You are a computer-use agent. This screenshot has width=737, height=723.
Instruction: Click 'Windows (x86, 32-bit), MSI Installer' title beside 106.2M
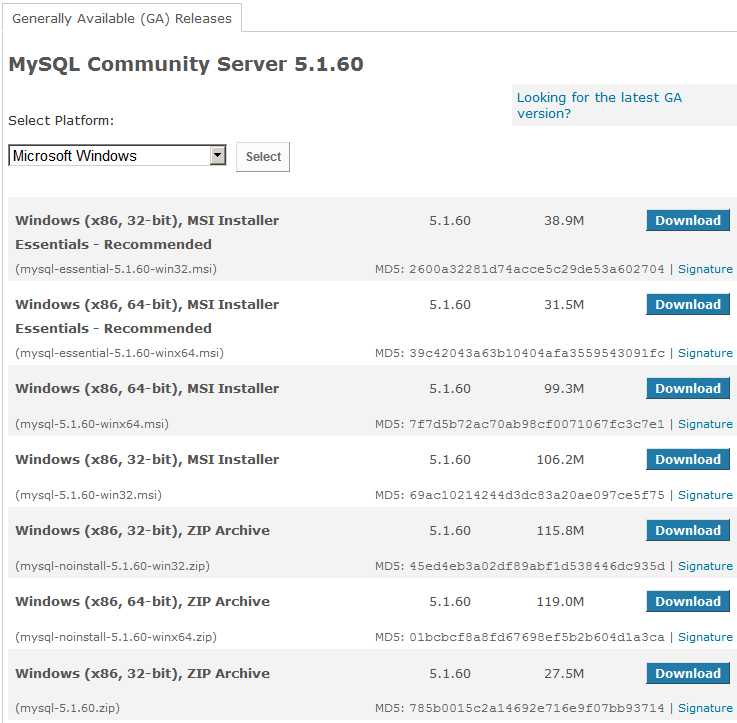click(x=147, y=460)
